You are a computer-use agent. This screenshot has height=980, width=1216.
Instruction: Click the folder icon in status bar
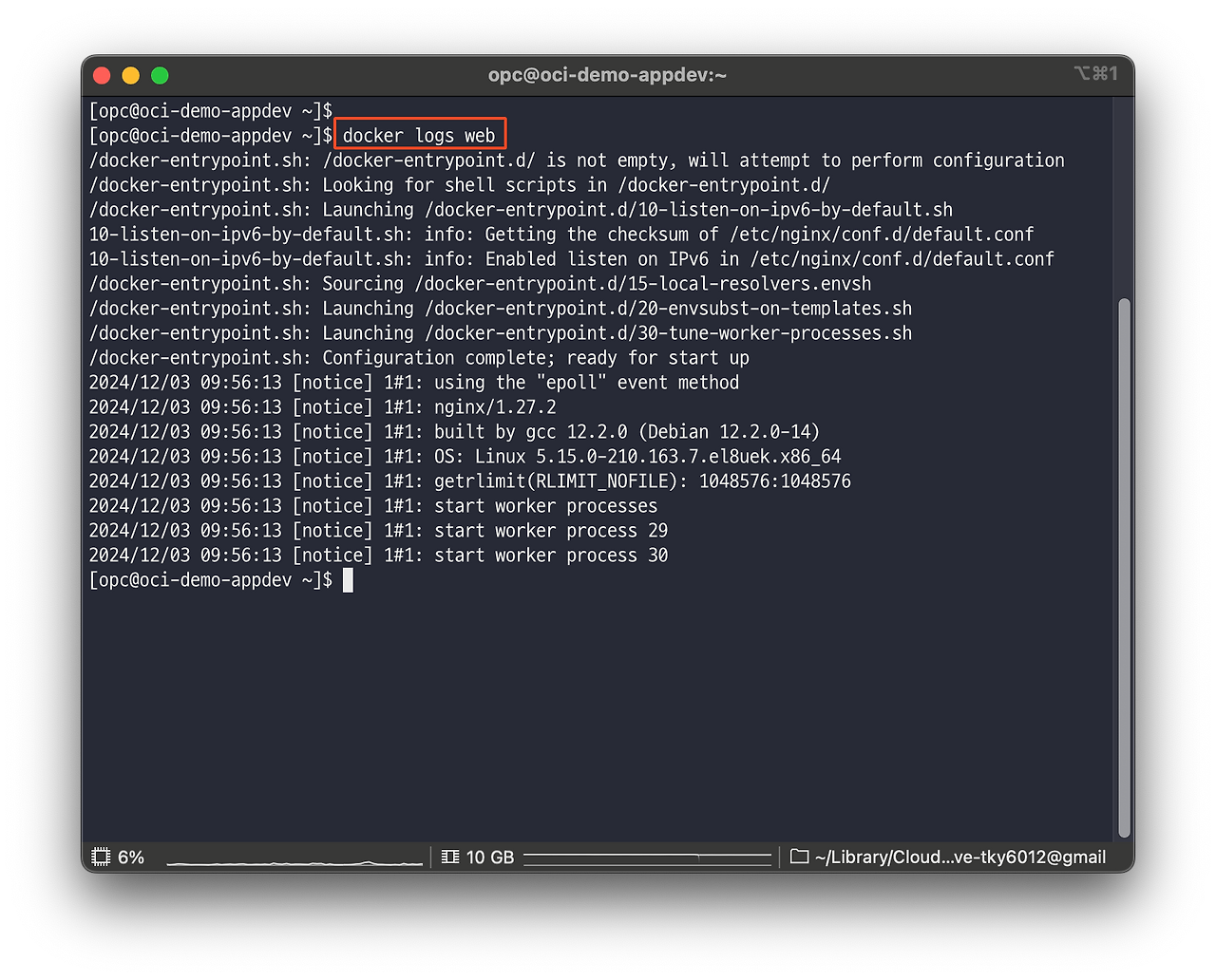click(x=799, y=857)
